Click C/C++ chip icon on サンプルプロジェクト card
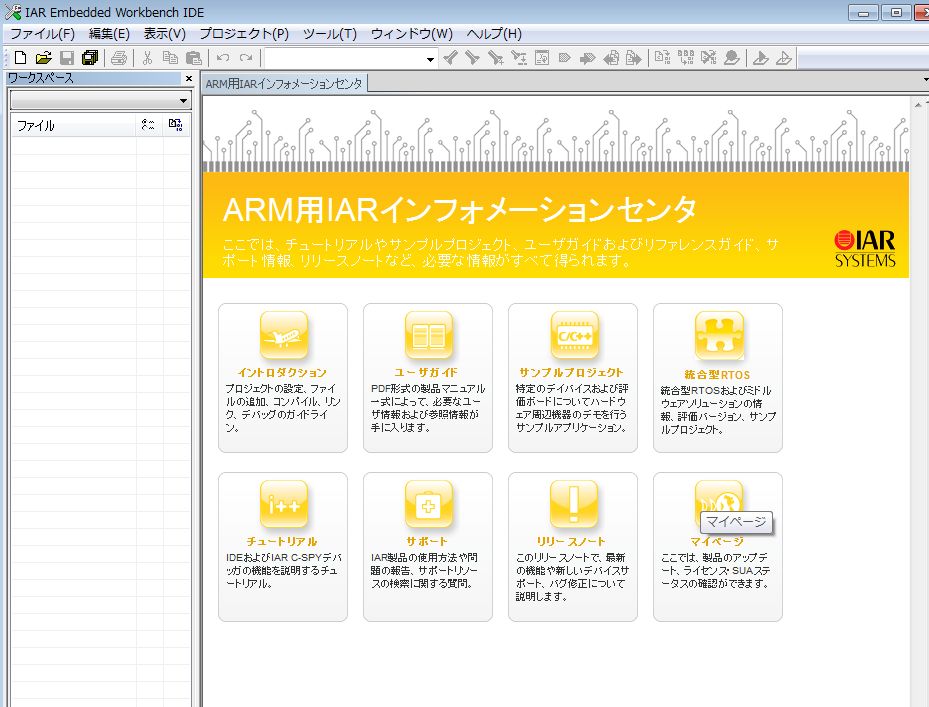 (x=574, y=335)
